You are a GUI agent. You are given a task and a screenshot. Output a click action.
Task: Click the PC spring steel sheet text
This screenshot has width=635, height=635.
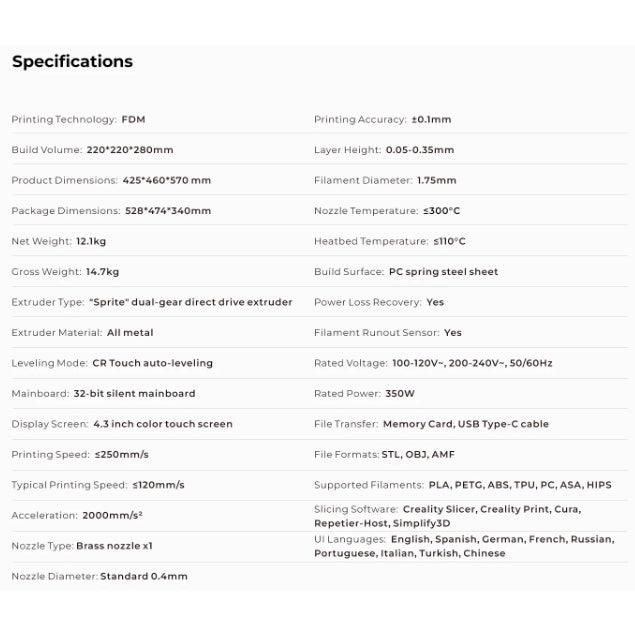(443, 272)
